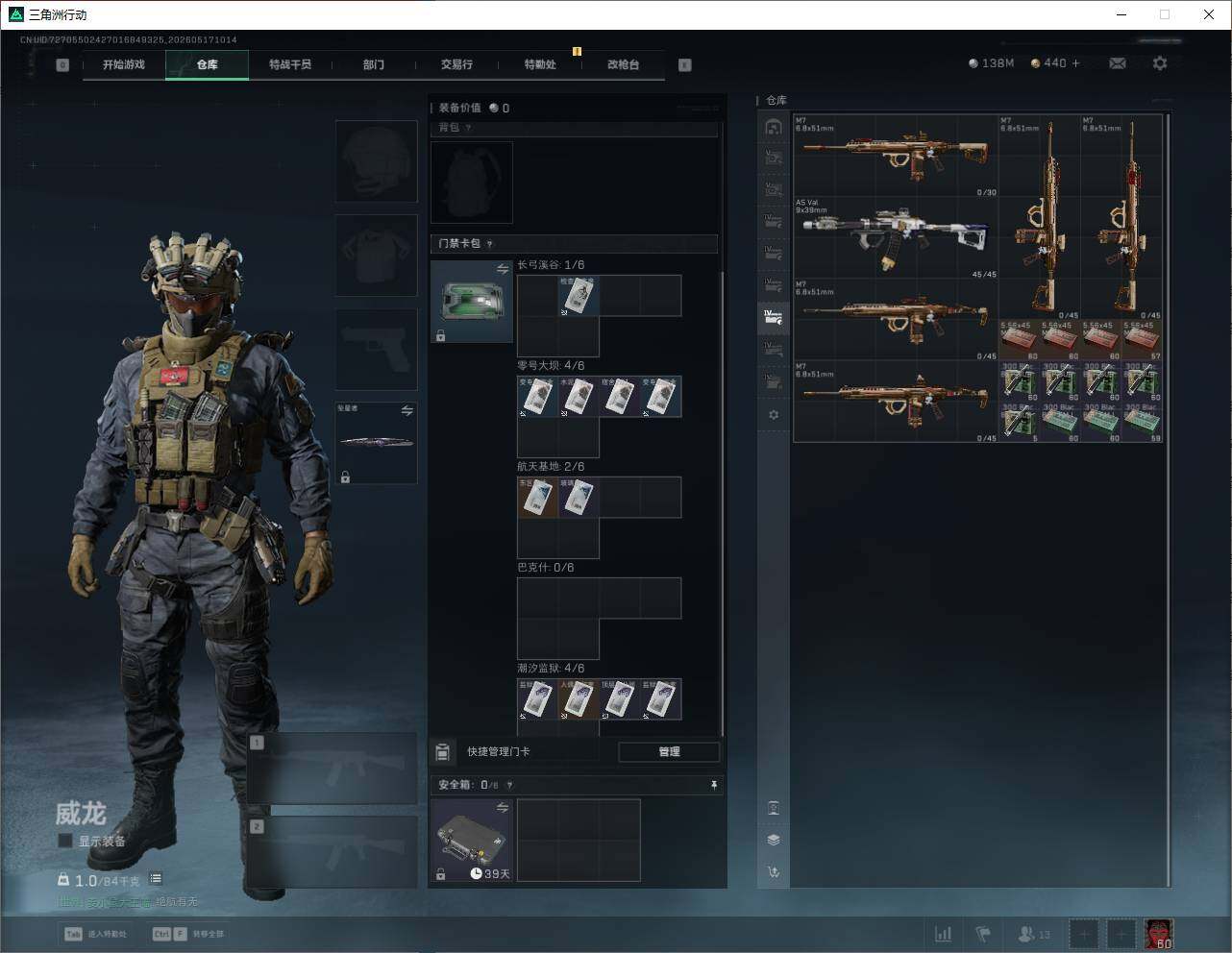Click the auto-sort warehouse icon

(774, 872)
